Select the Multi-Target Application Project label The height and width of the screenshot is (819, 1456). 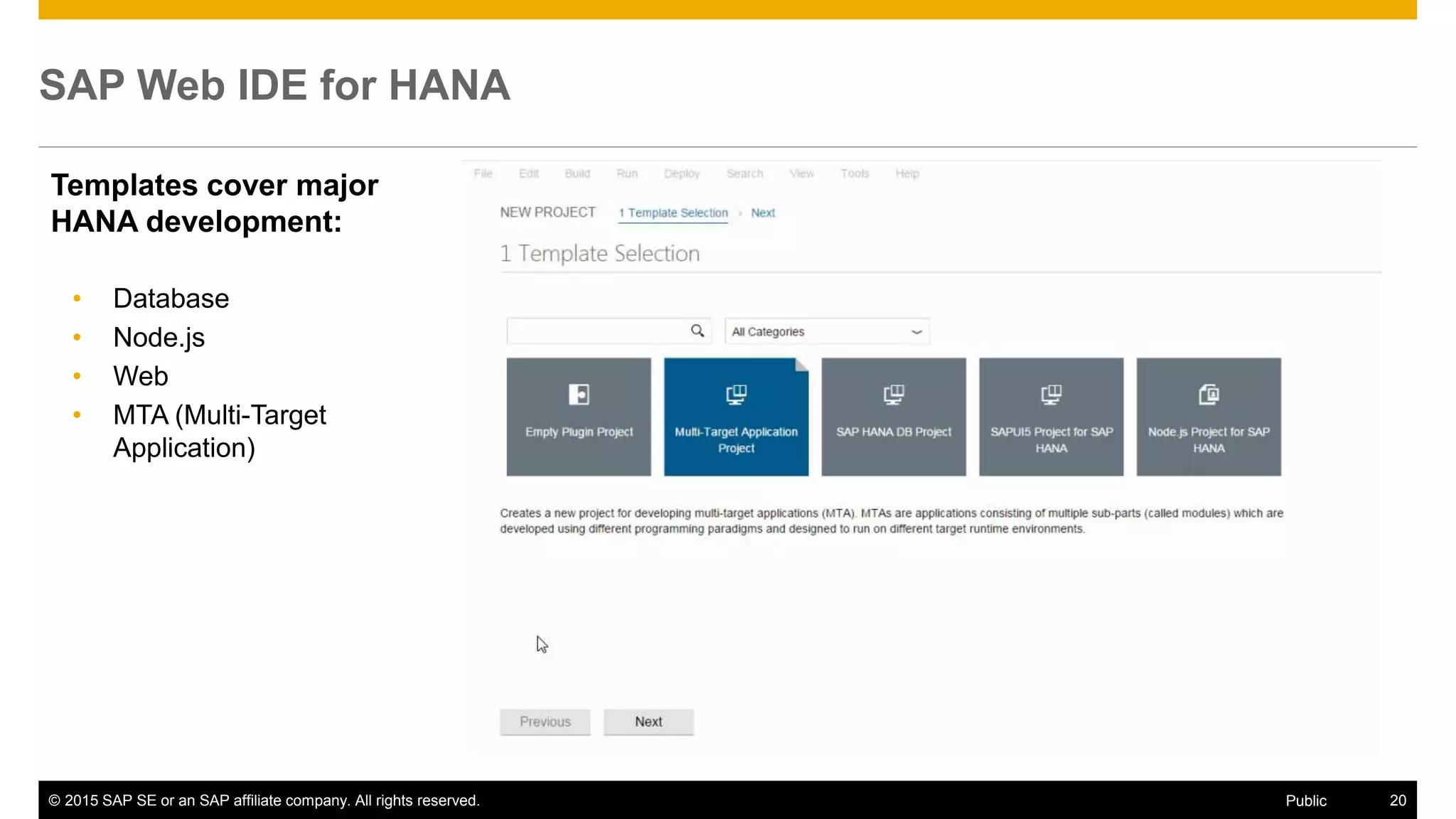tap(736, 440)
